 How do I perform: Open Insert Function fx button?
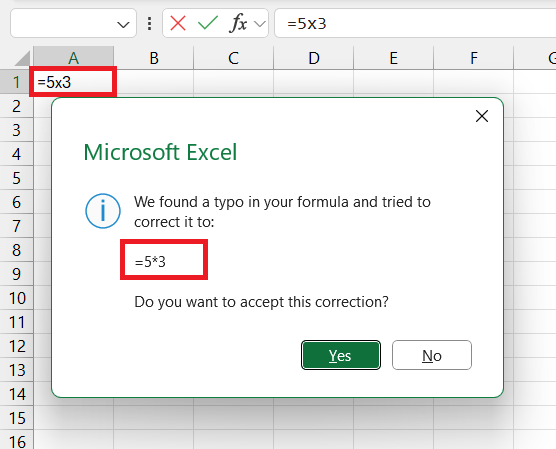pyautogui.click(x=239, y=23)
